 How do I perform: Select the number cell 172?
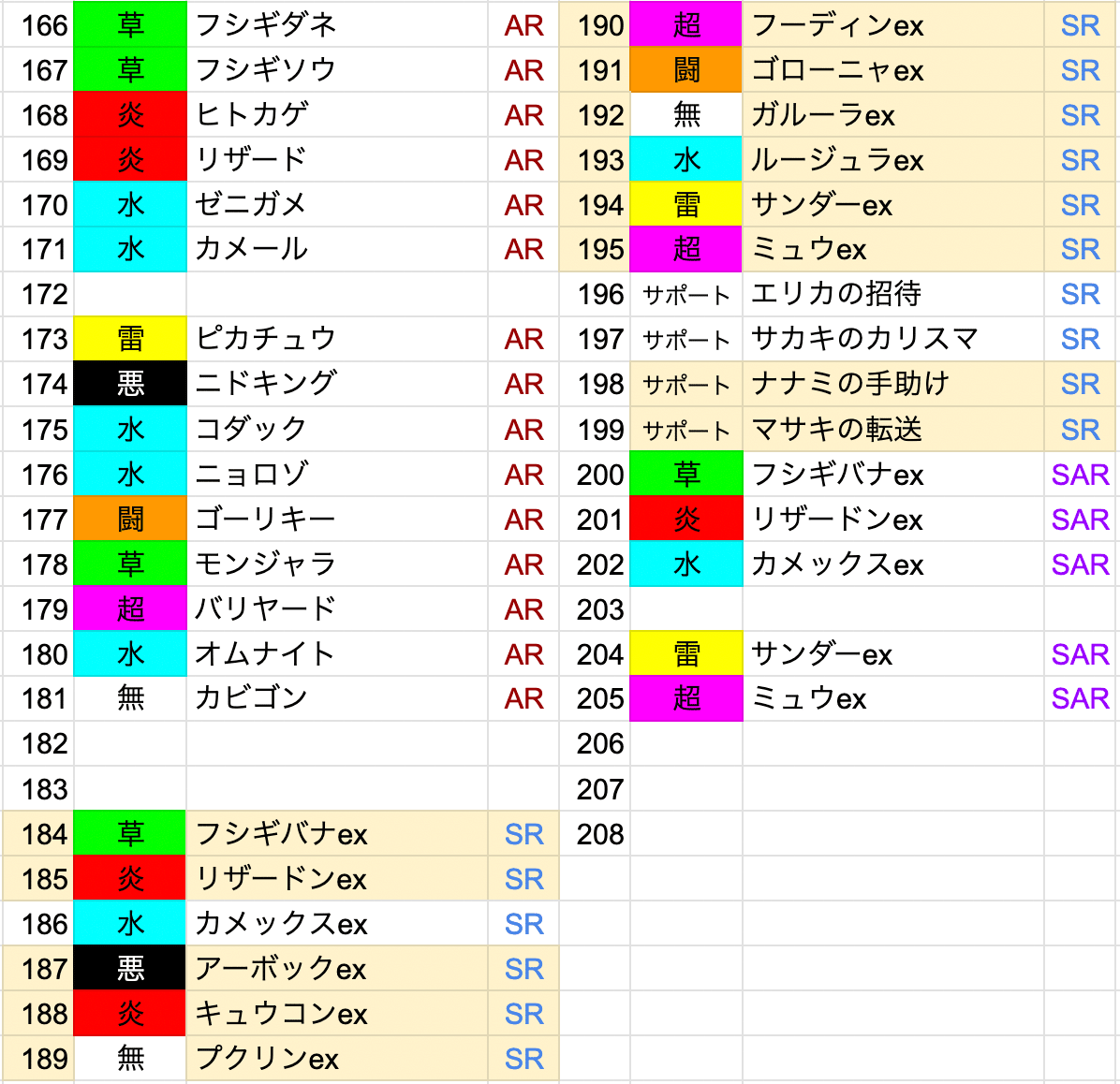38,294
